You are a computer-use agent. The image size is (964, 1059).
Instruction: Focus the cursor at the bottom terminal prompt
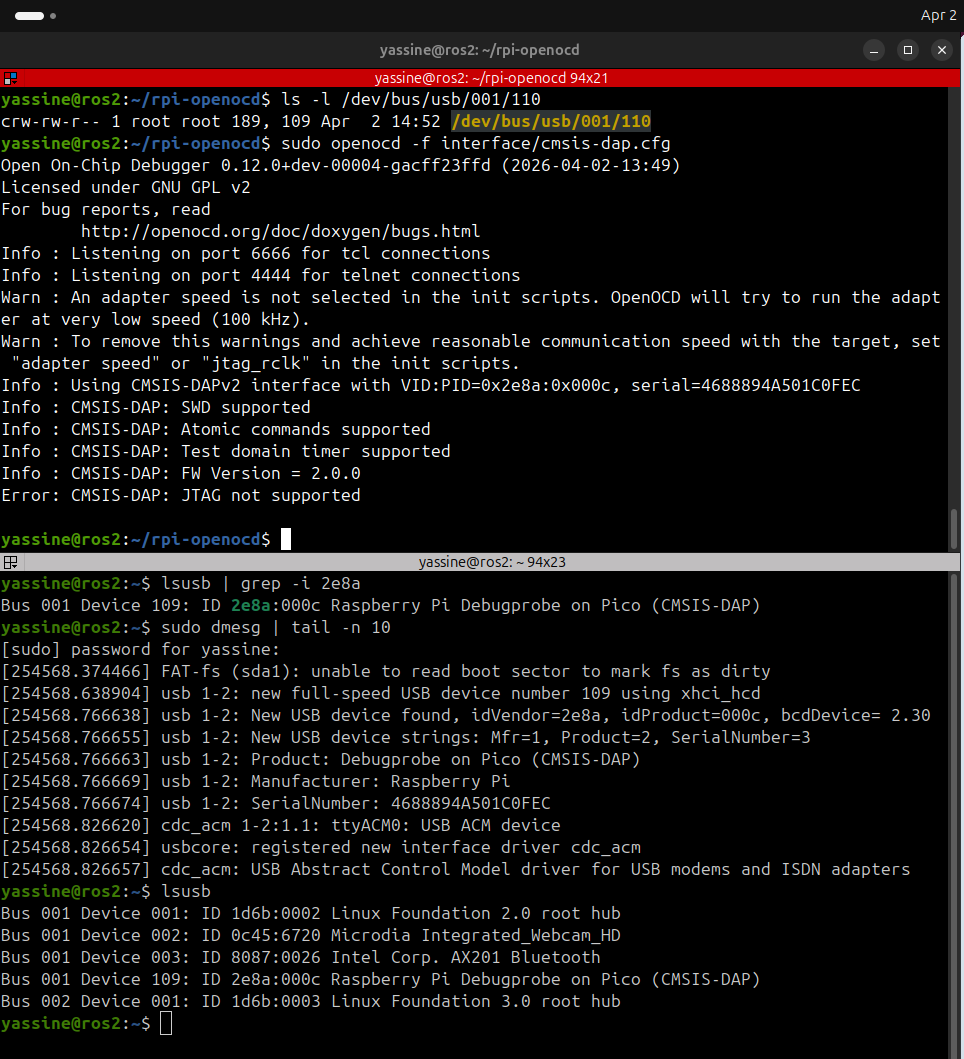(166, 1023)
